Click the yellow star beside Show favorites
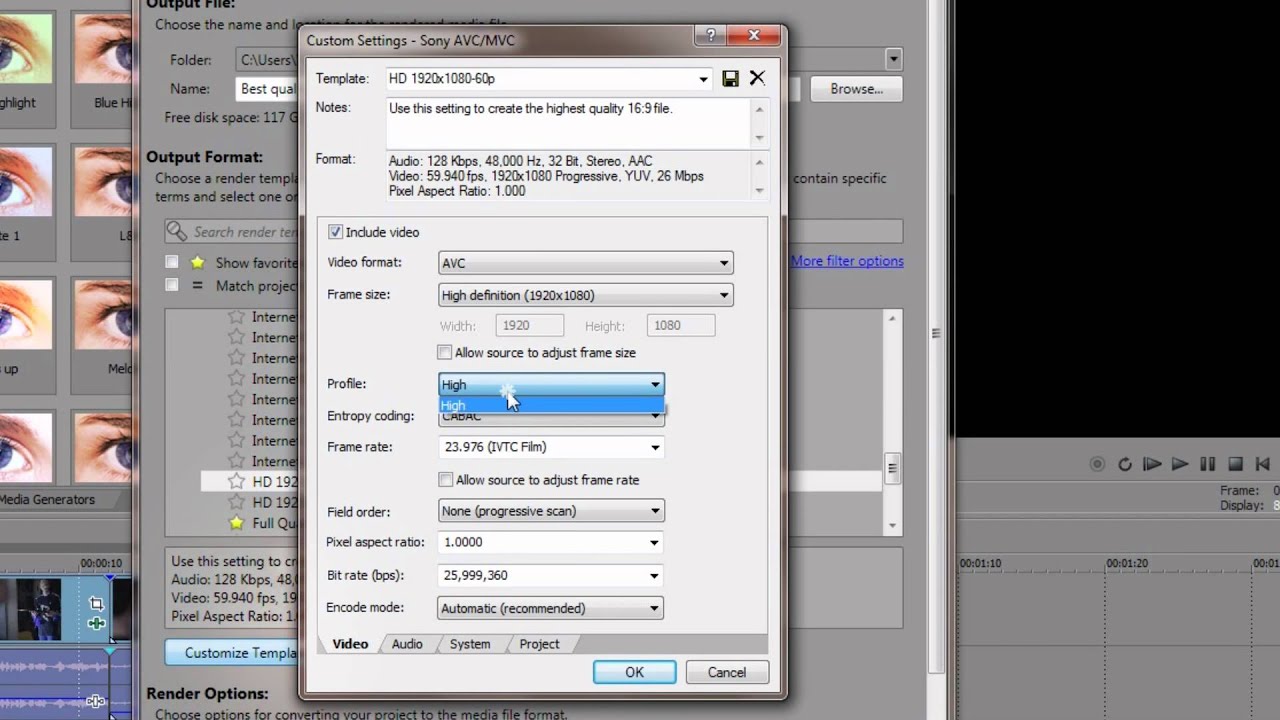Image resolution: width=1280 pixels, height=720 pixels. [x=198, y=263]
